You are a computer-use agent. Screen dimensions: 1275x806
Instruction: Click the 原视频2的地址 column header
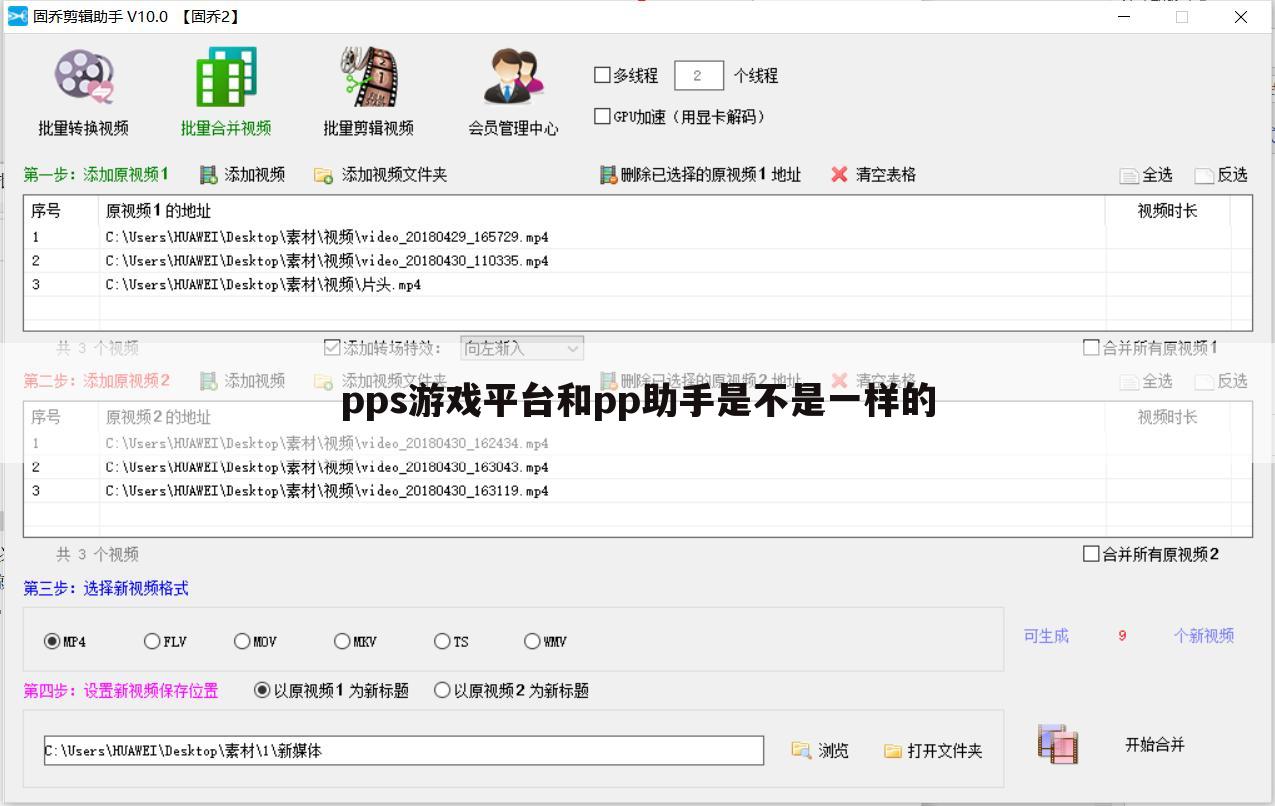pyautogui.click(x=158, y=417)
